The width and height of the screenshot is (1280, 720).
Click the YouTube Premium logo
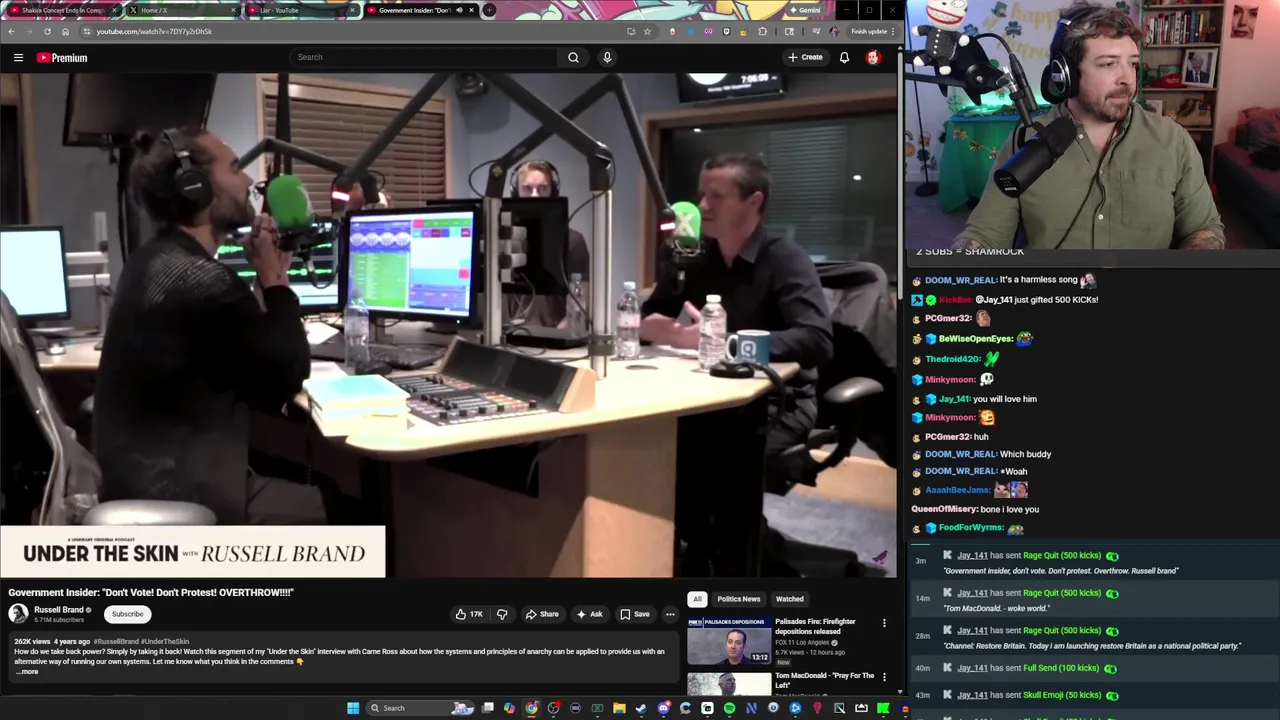pos(62,57)
